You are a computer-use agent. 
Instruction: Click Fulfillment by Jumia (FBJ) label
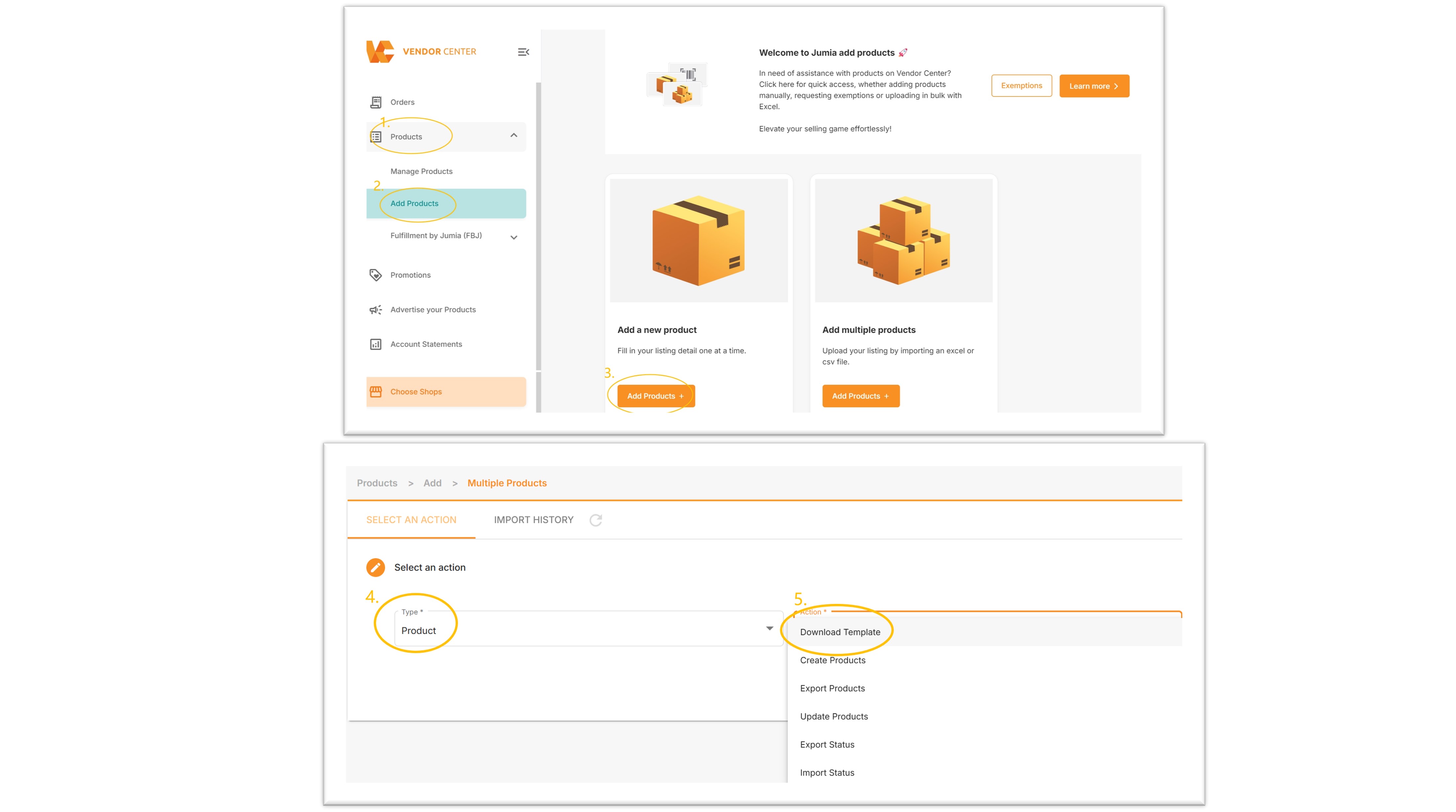tap(436, 236)
